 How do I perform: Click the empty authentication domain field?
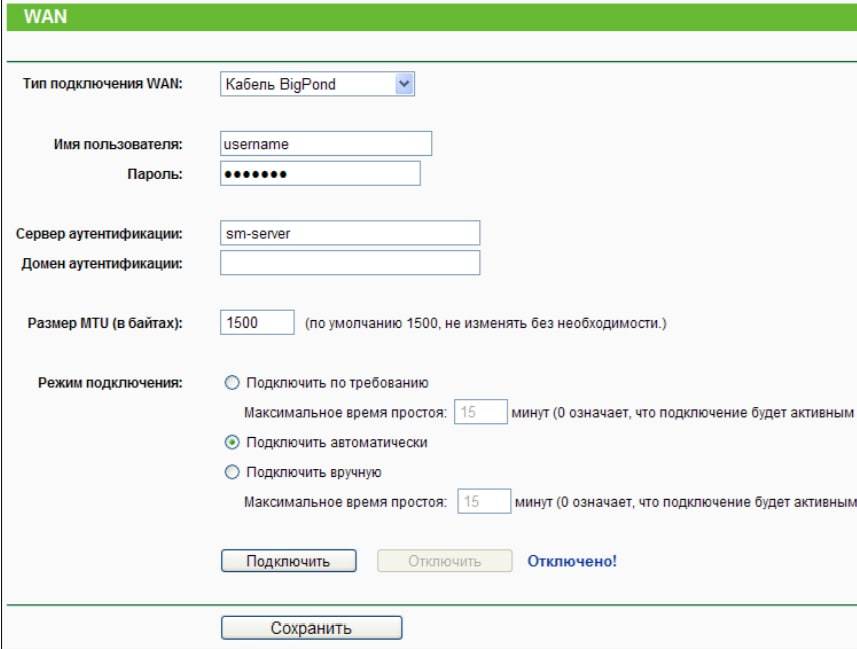point(350,263)
